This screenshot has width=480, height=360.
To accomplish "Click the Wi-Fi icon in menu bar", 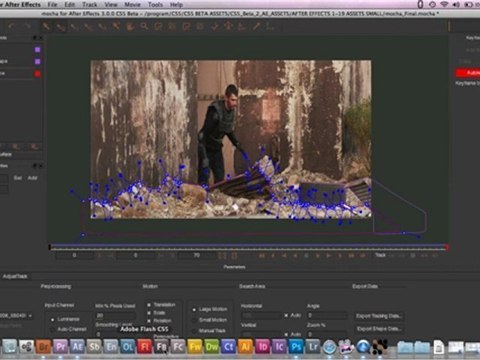I will (x=444, y=4).
